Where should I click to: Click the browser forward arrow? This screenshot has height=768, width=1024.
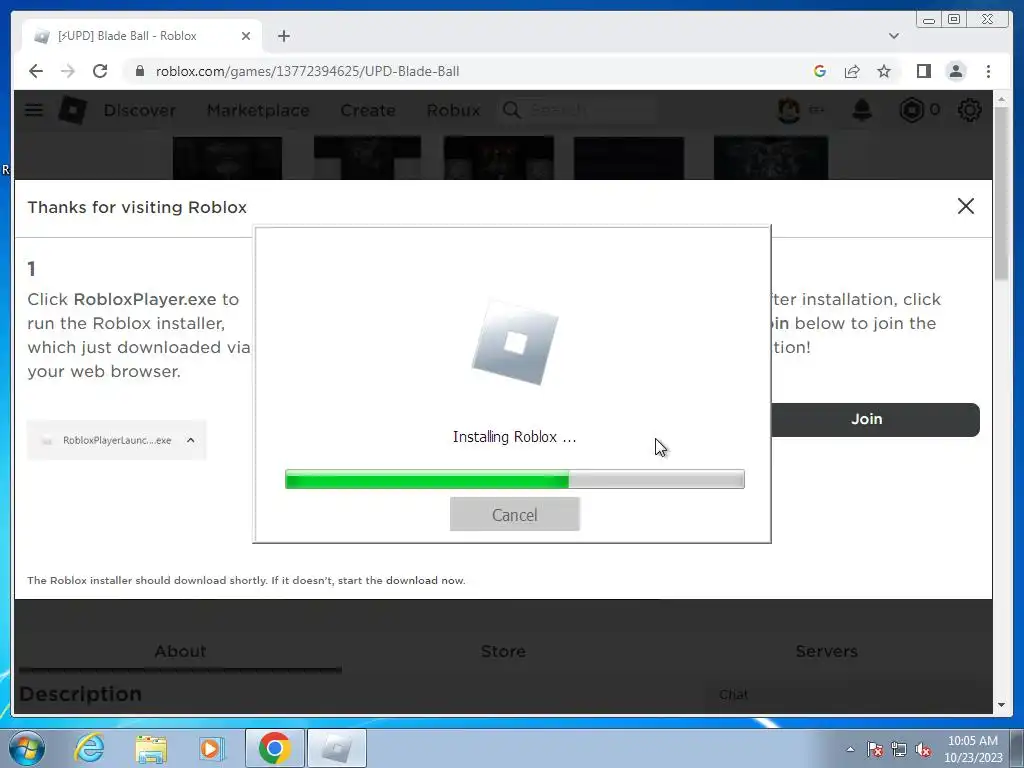(x=68, y=71)
